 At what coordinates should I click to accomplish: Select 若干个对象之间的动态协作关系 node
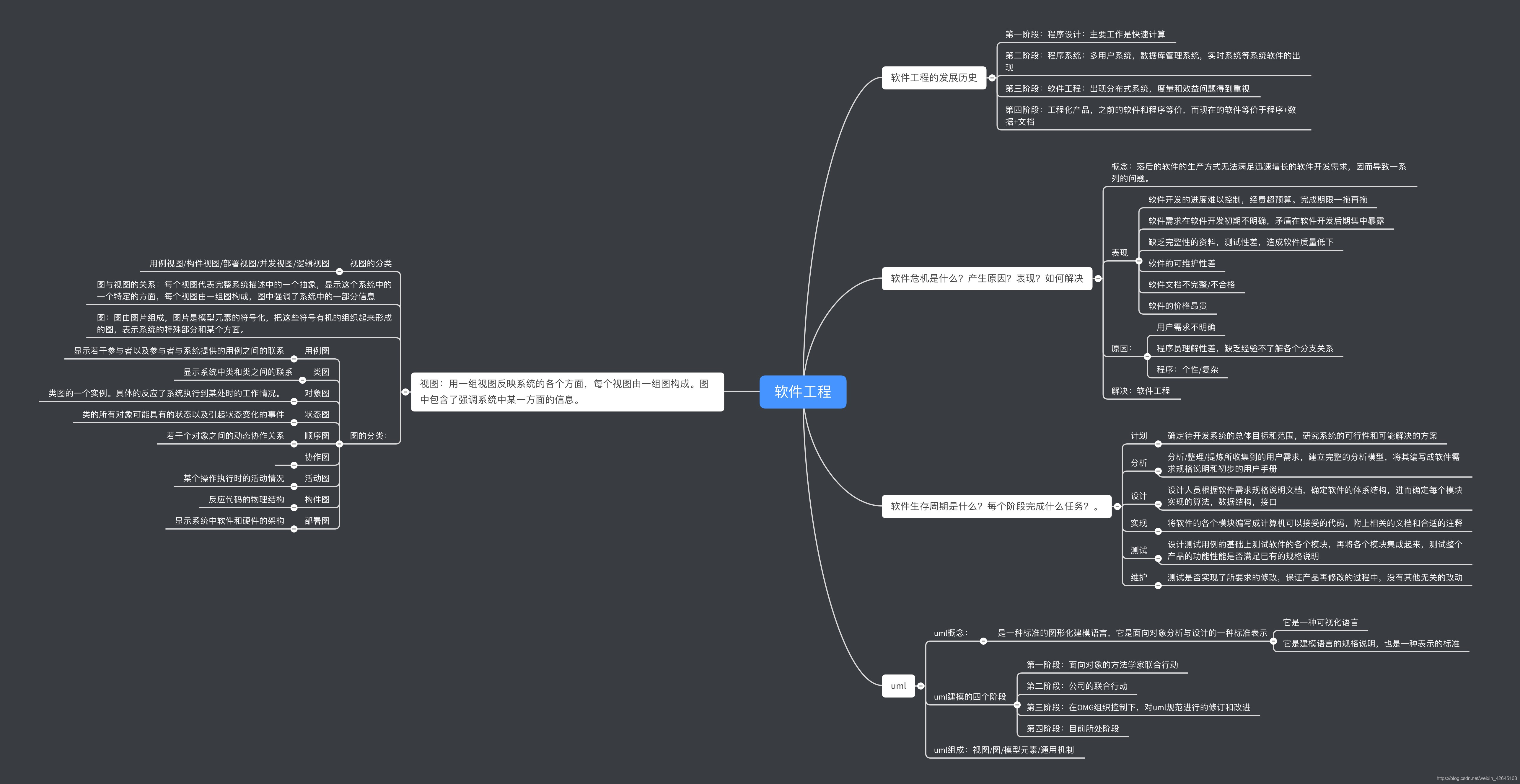click(x=225, y=435)
